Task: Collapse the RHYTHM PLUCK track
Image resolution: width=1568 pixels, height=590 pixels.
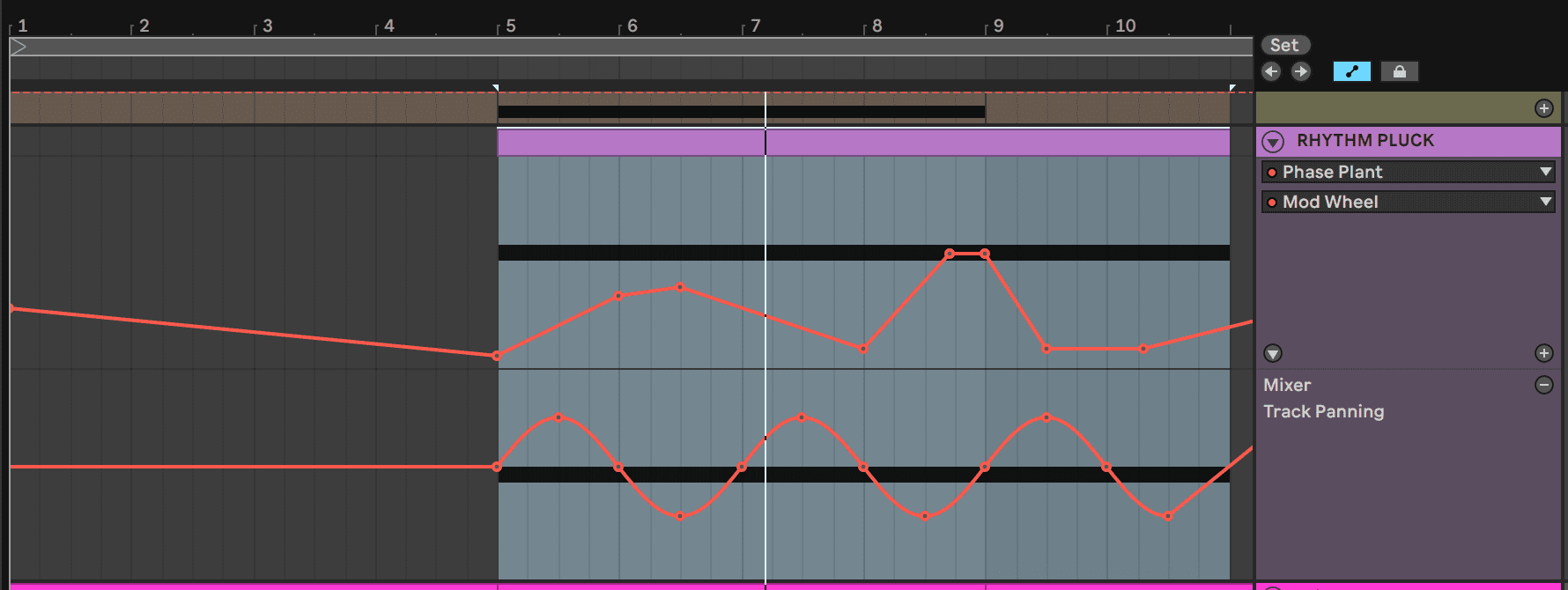Action: click(x=1273, y=141)
